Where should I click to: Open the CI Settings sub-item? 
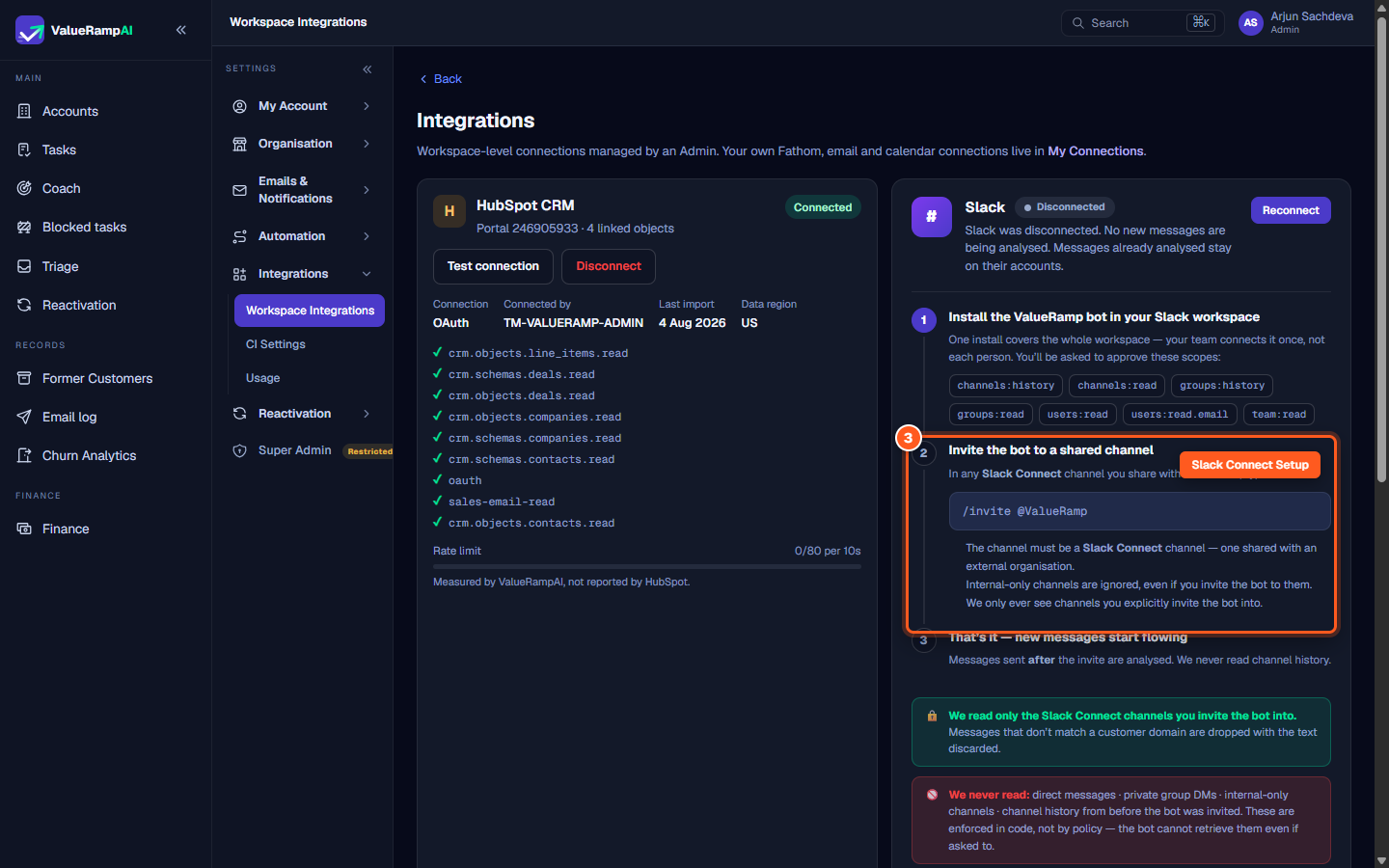click(x=276, y=344)
